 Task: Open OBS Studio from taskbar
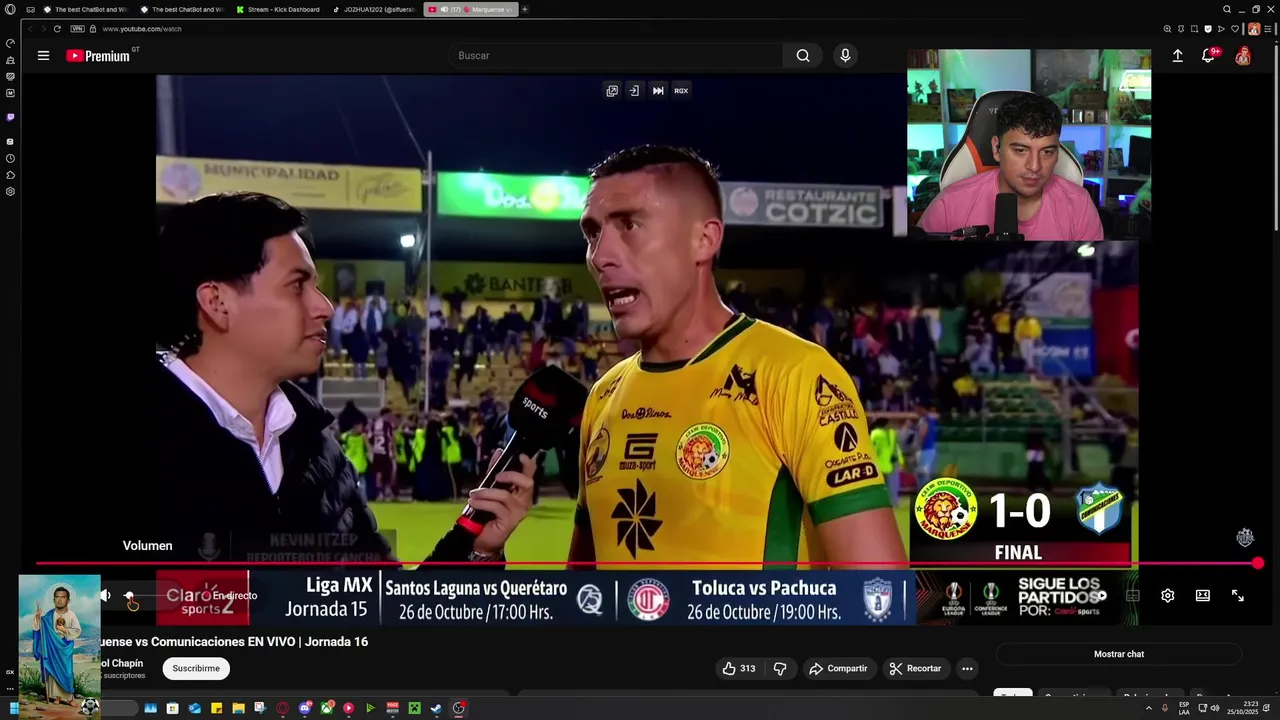click(x=458, y=708)
